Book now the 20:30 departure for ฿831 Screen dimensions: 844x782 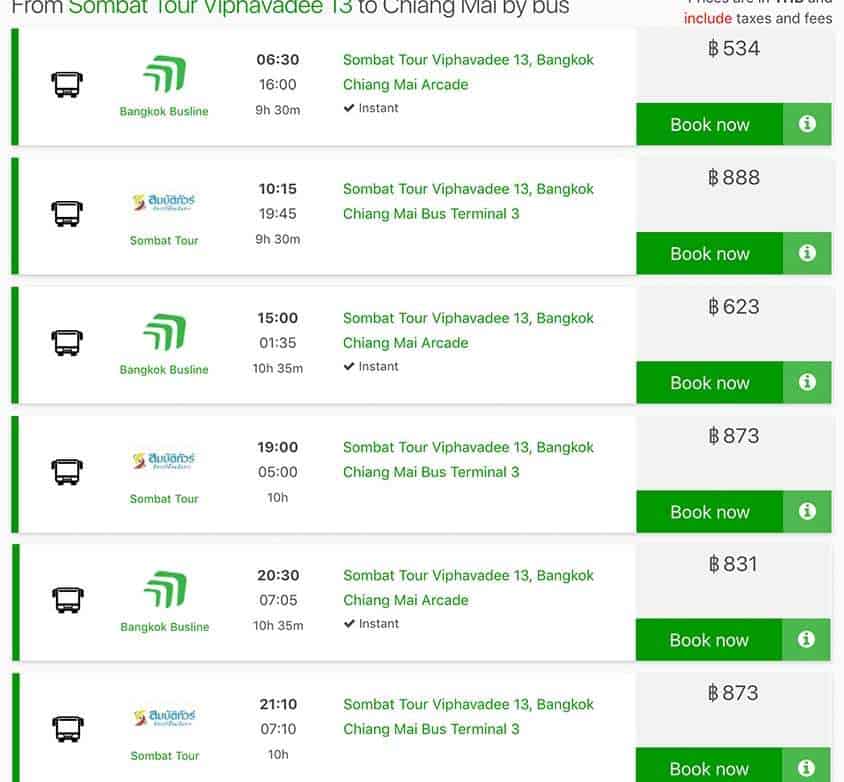pos(709,641)
